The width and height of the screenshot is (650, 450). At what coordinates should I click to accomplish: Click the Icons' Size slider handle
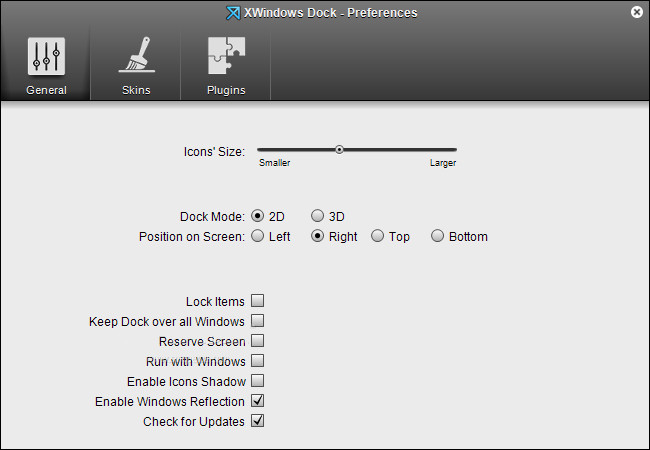[x=339, y=150]
